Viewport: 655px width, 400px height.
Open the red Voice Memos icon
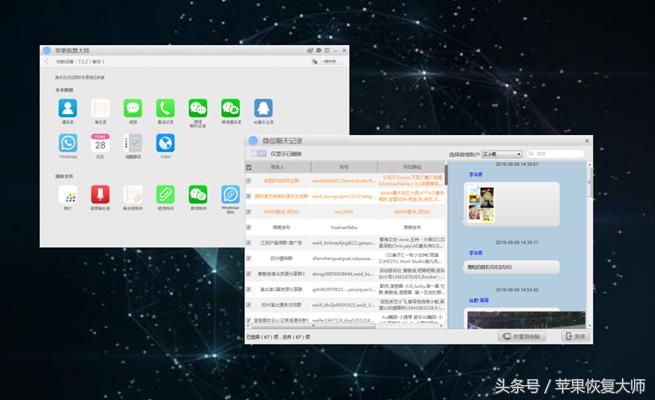pyautogui.click(x=100, y=193)
